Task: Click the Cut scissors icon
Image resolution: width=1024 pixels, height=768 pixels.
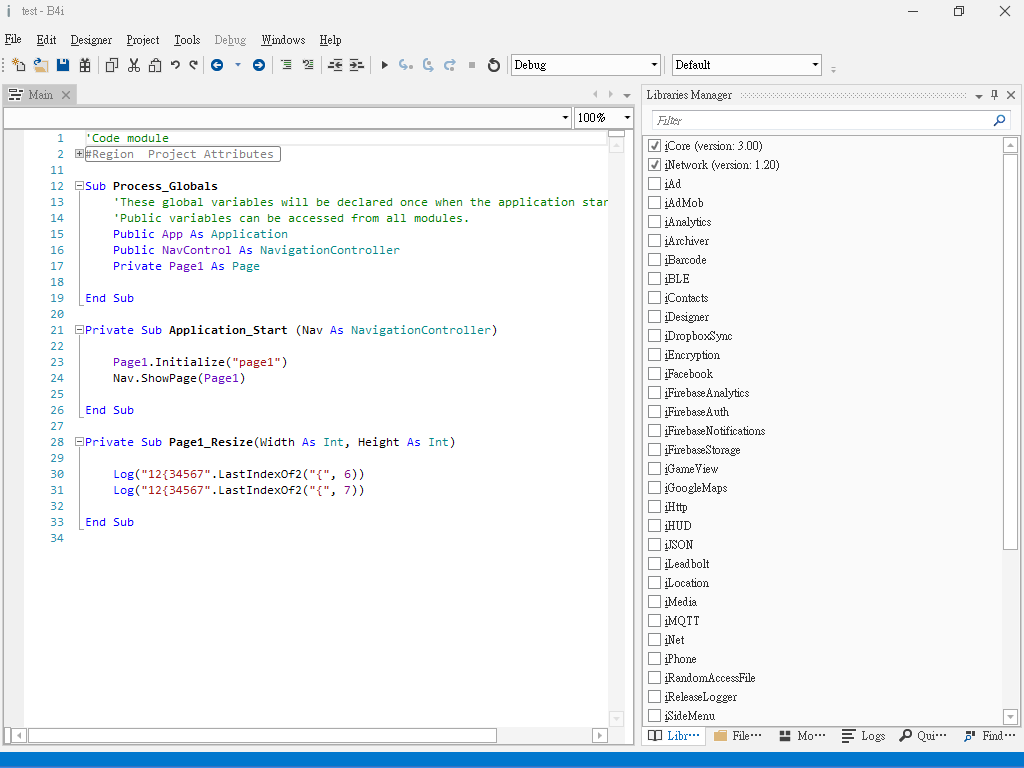Action: (x=133, y=65)
